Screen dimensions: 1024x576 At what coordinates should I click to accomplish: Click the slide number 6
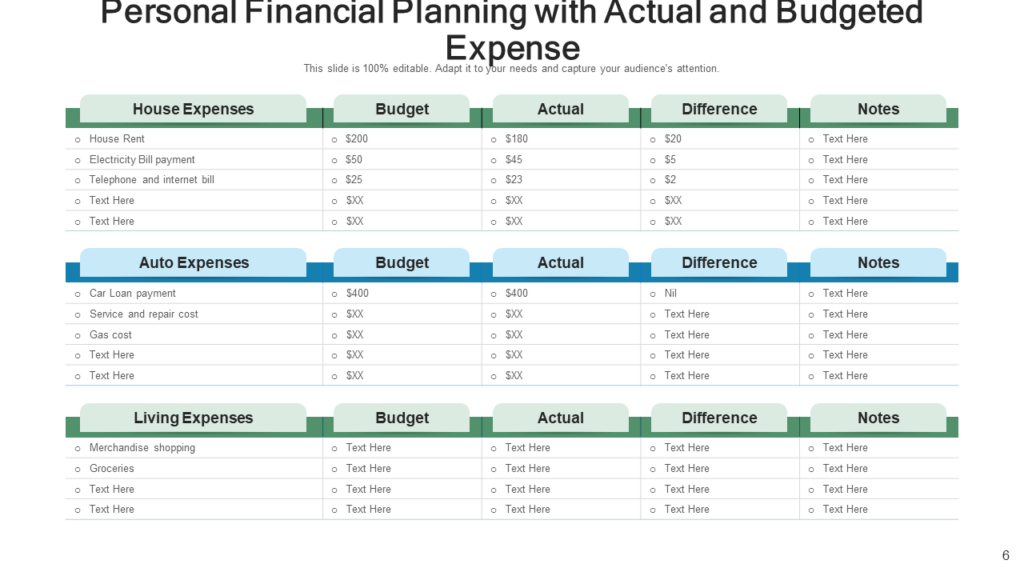point(1006,556)
